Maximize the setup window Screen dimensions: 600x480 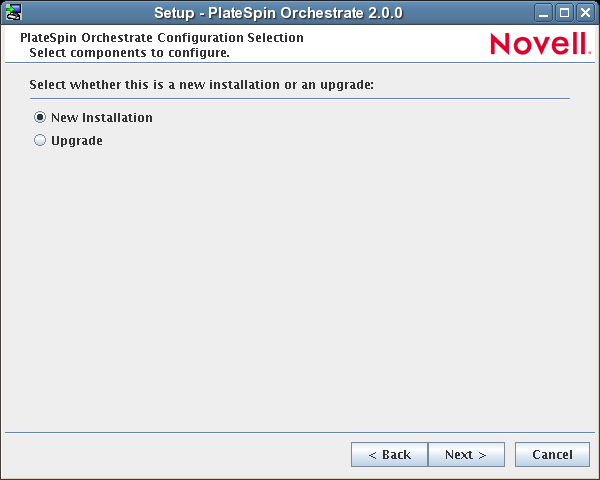[x=564, y=13]
